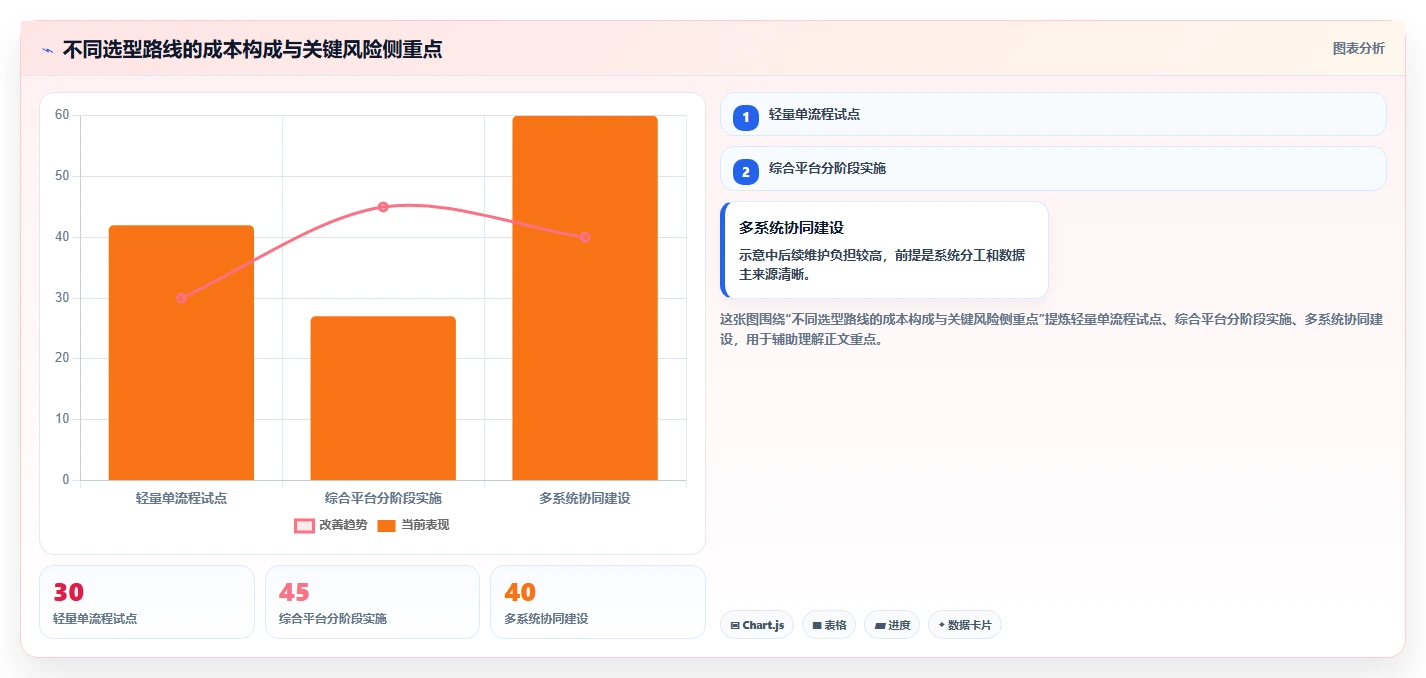This screenshot has height=678, width=1426.
Task: Click the 图表分析 label in the header
Action: pyautogui.click(x=1358, y=48)
